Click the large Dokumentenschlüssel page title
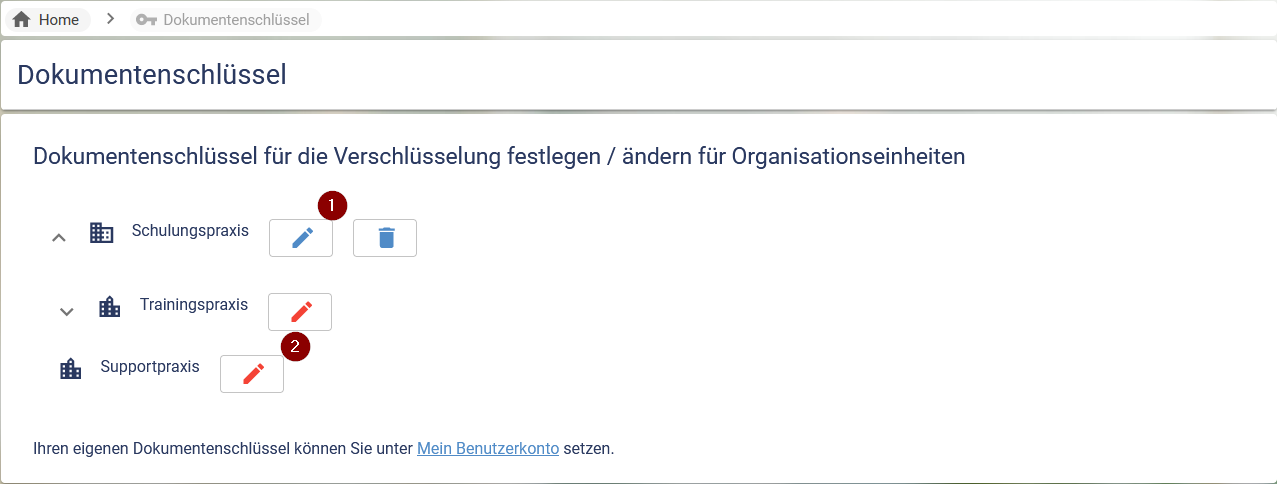 coord(152,74)
